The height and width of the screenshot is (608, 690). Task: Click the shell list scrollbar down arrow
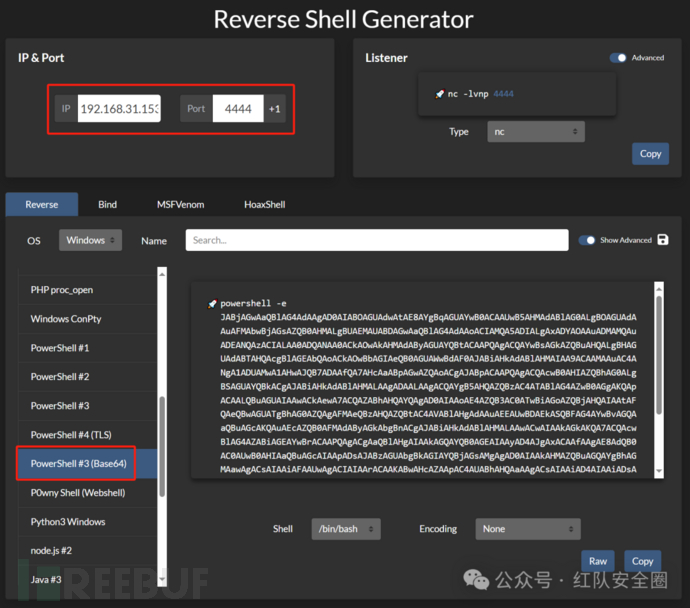(x=162, y=579)
